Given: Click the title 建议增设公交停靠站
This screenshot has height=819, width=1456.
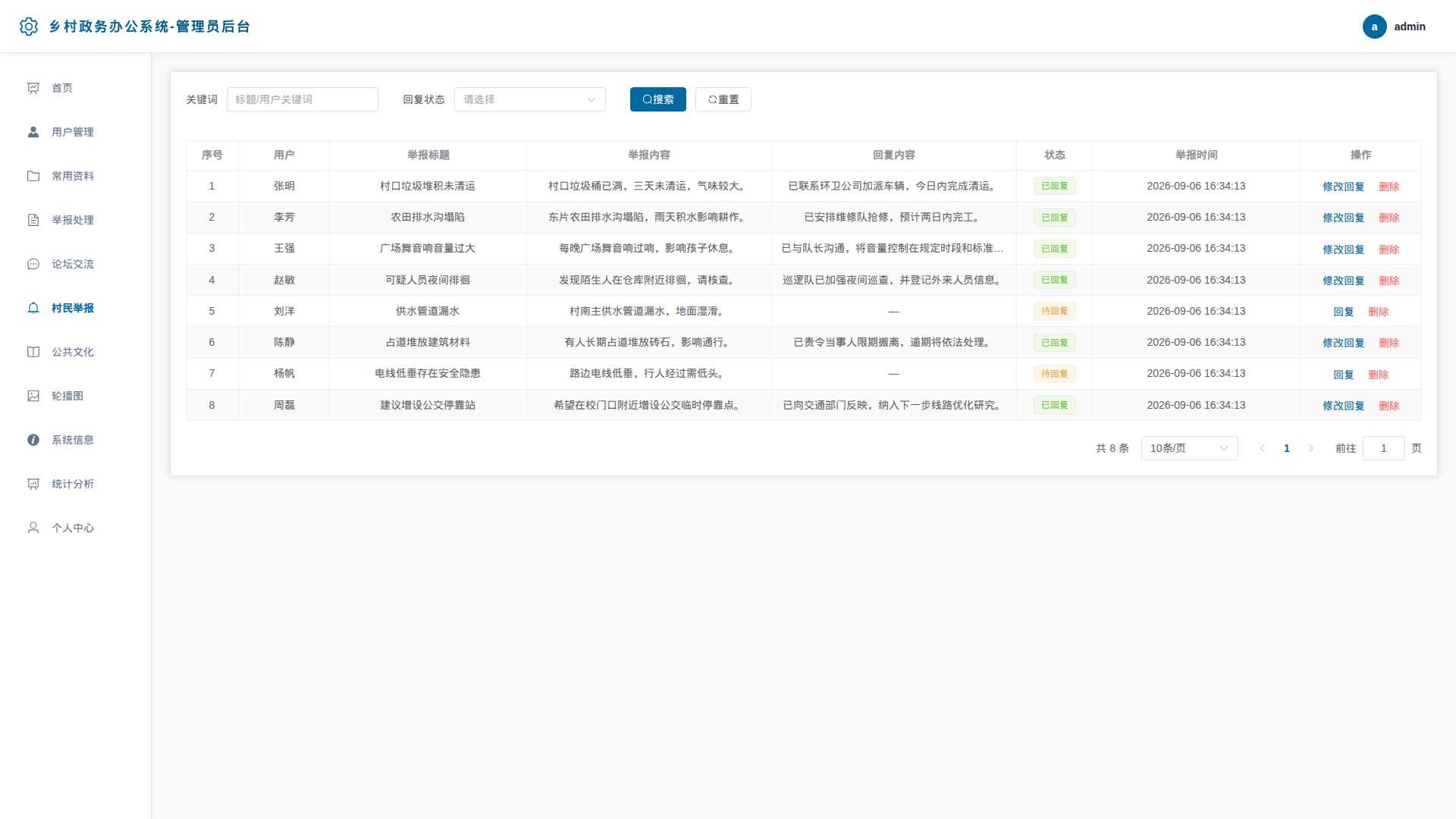Looking at the screenshot, I should (x=428, y=405).
